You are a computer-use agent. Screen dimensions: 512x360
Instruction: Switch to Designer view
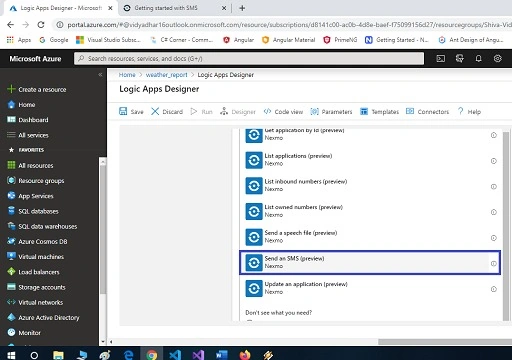tap(238, 112)
